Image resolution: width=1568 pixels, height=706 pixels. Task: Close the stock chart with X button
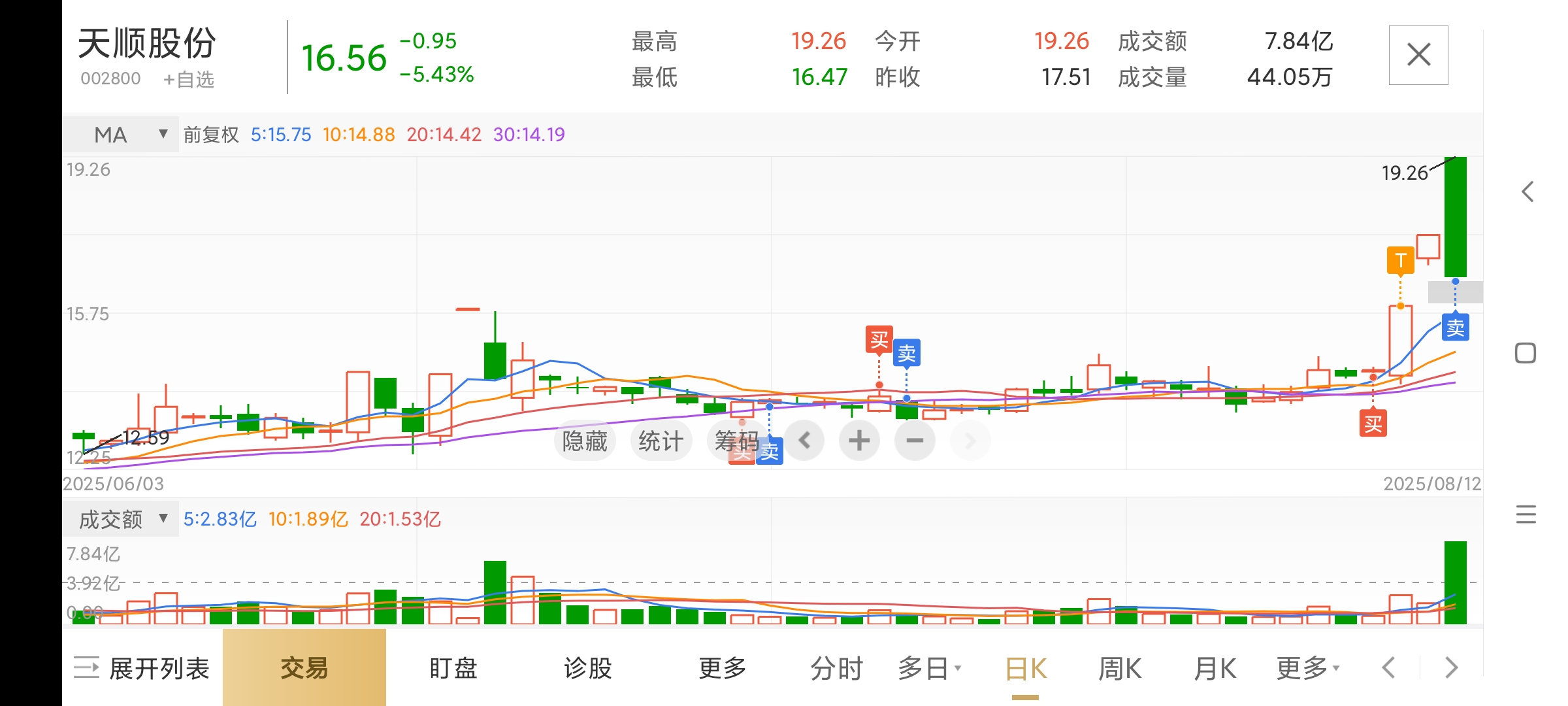(1418, 55)
